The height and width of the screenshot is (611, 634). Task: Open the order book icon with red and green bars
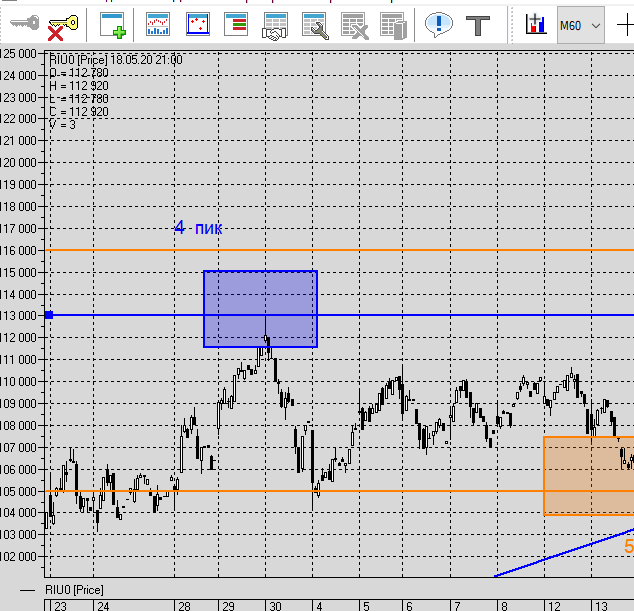tap(236, 24)
